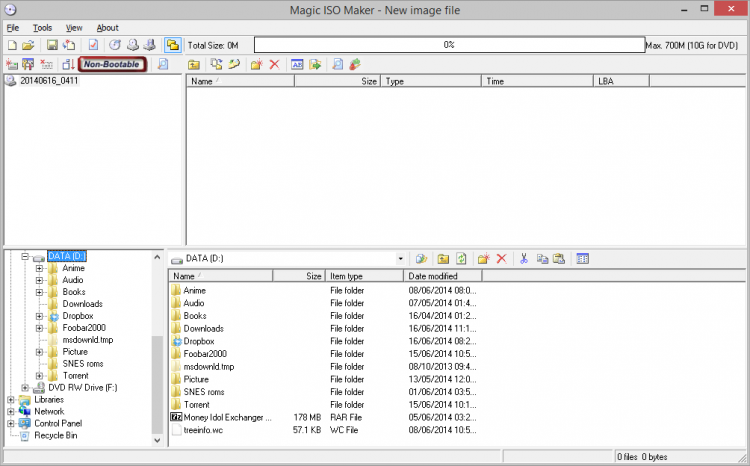Screen dimensions: 750x466
Task: Select SNES roms in folder tree
Action: coord(83,364)
